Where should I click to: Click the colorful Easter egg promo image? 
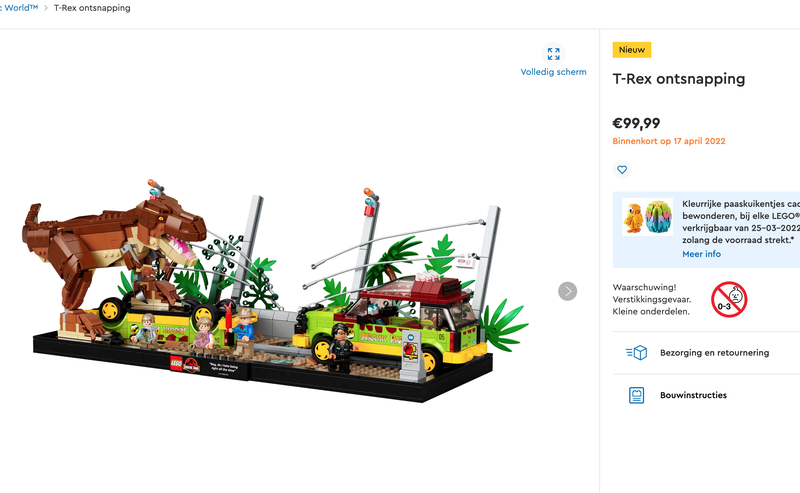[x=658, y=217]
